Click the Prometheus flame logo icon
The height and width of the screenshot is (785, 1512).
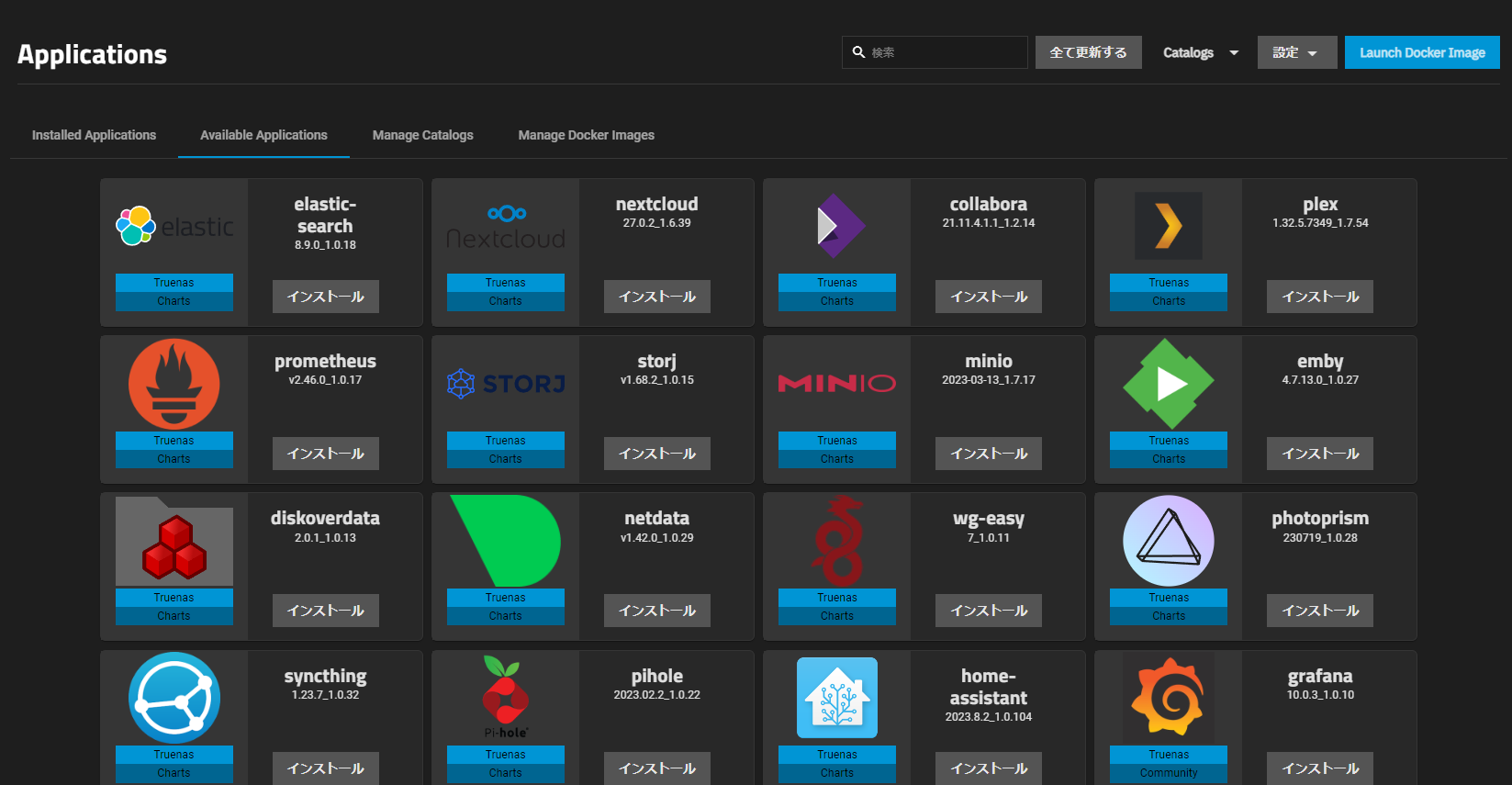coord(174,384)
